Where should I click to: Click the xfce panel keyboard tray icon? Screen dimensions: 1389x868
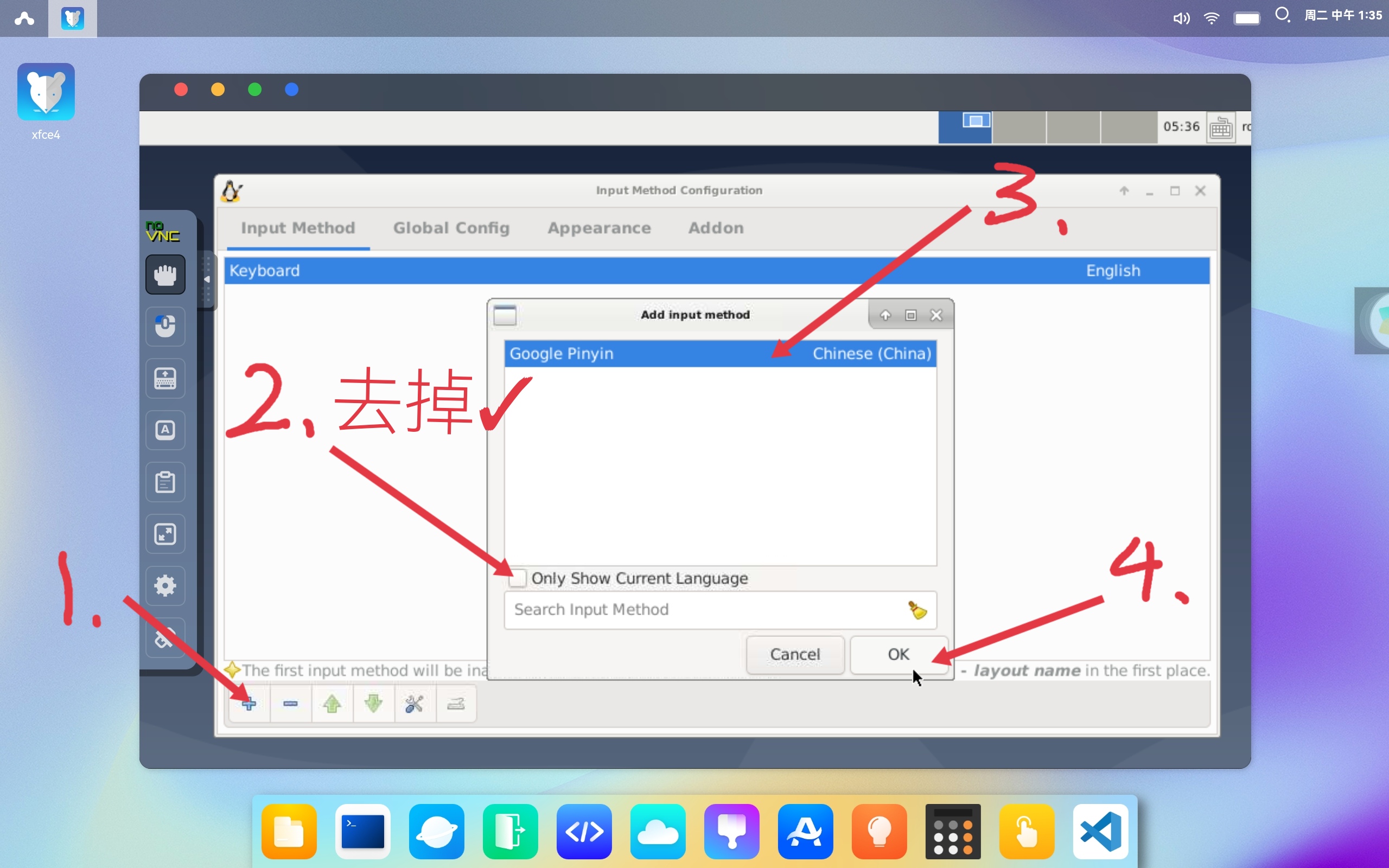pyautogui.click(x=1221, y=127)
